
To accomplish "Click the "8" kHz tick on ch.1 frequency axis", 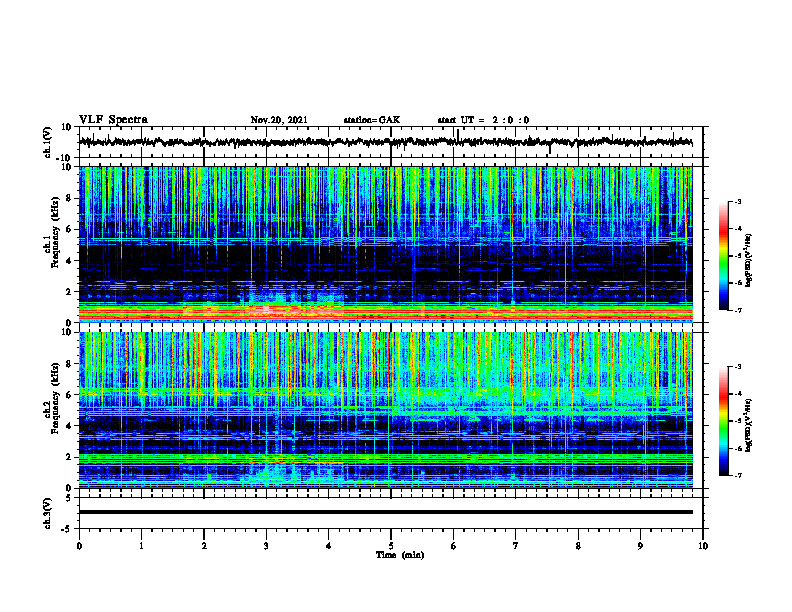I will pos(70,198).
